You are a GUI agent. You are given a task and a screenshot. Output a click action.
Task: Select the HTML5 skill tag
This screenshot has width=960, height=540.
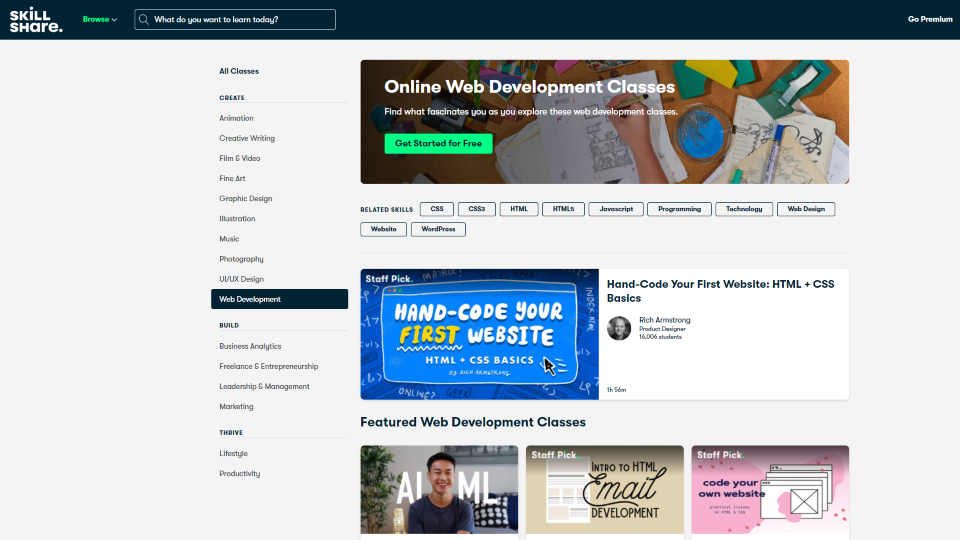click(563, 209)
